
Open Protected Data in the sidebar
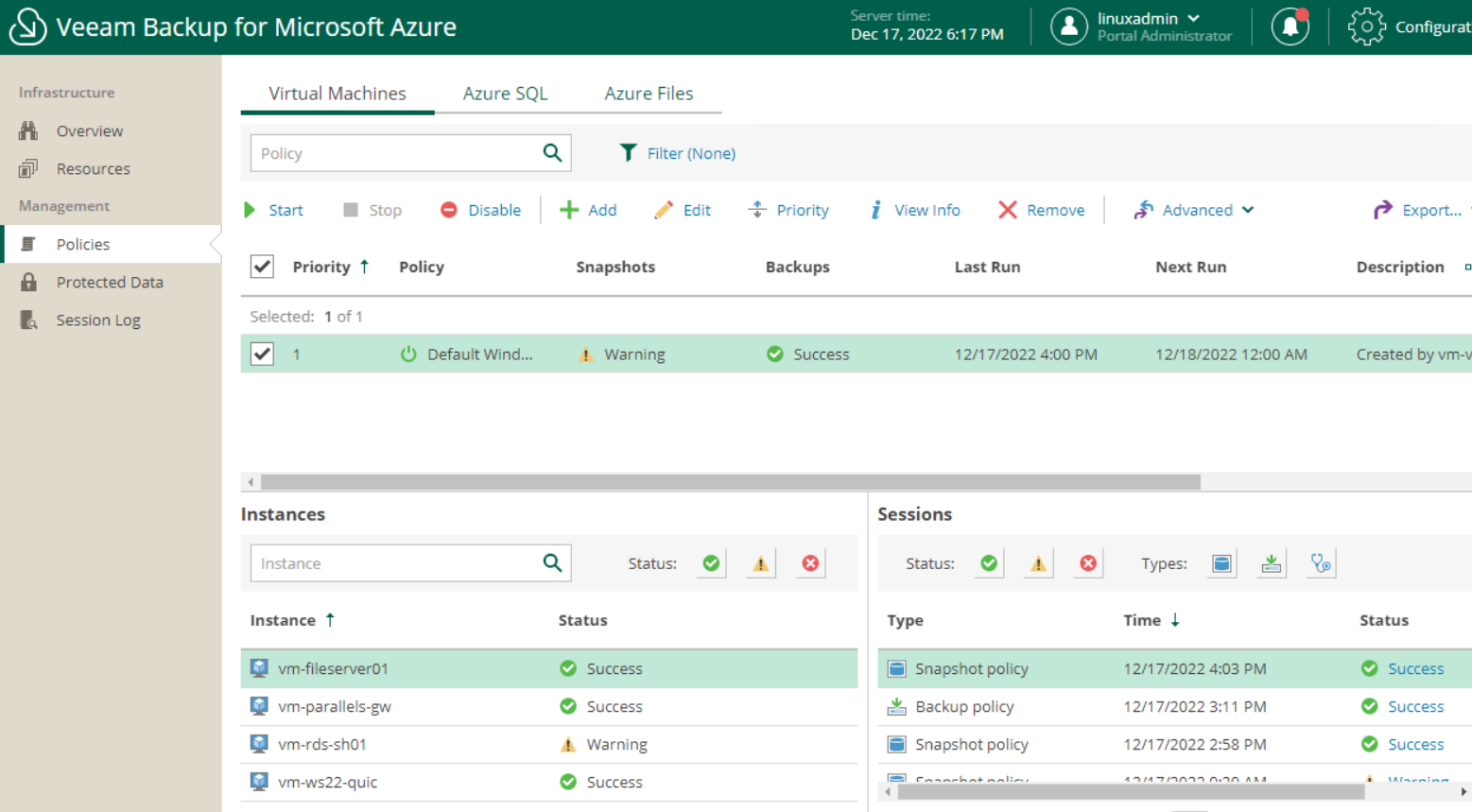[x=110, y=282]
